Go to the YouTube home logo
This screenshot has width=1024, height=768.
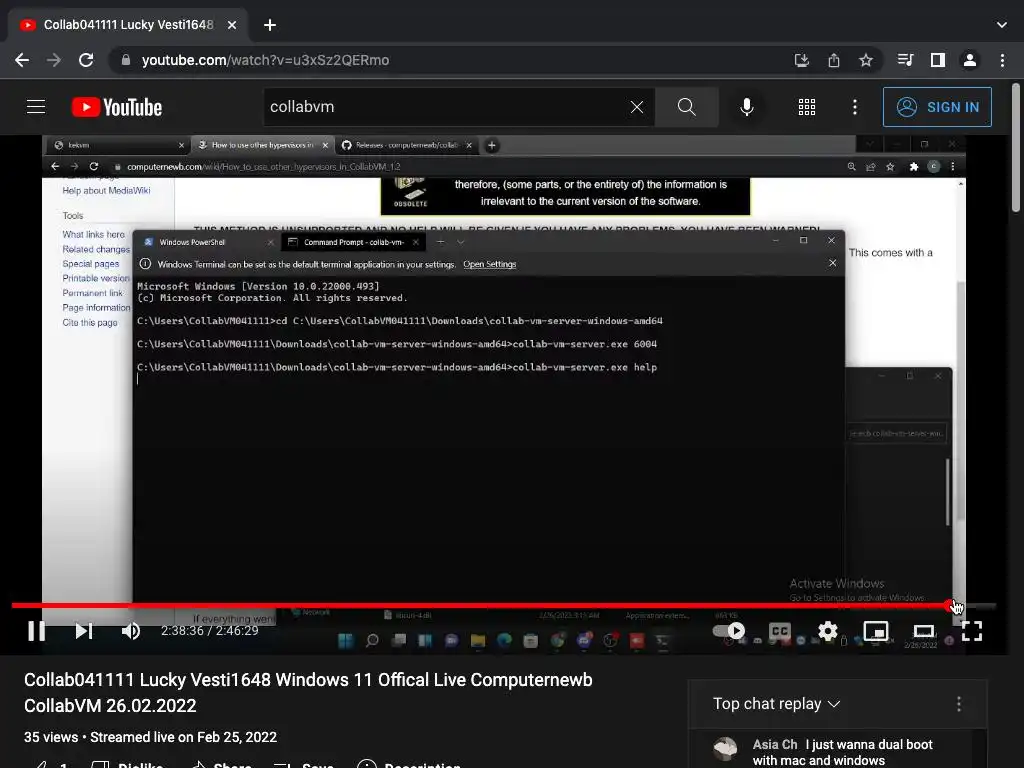(x=117, y=107)
